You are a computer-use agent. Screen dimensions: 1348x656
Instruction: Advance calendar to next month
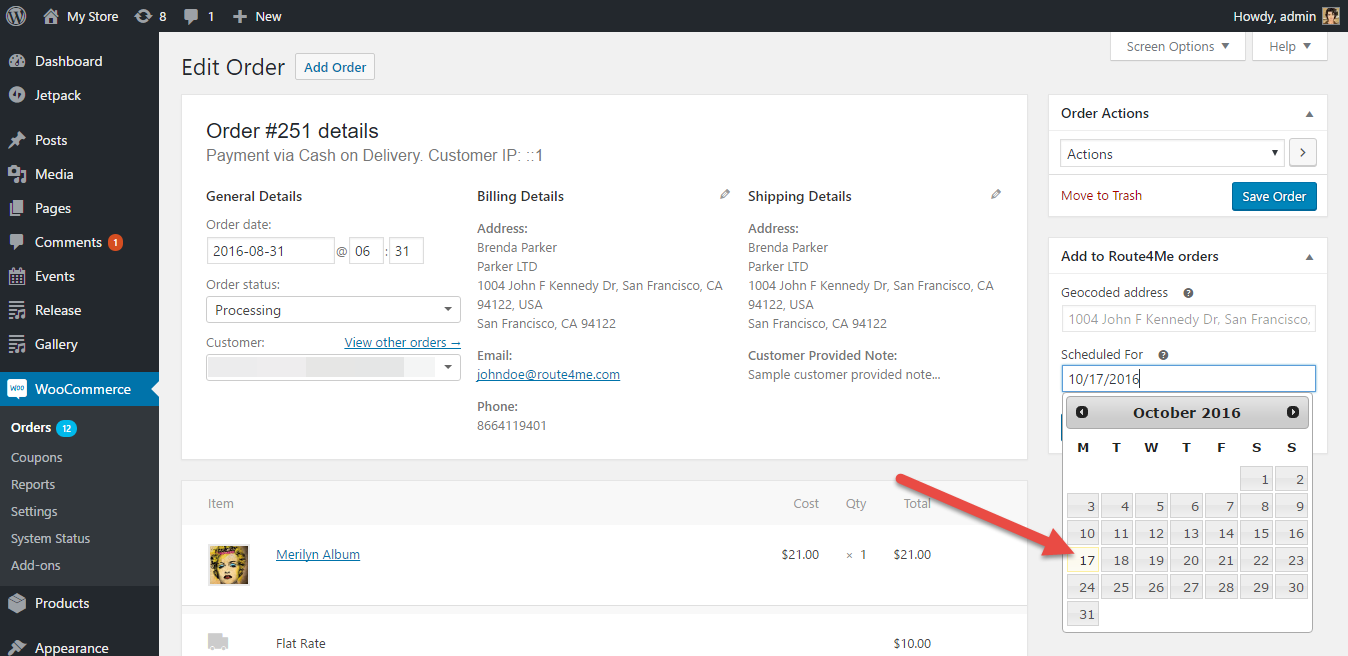click(1293, 412)
